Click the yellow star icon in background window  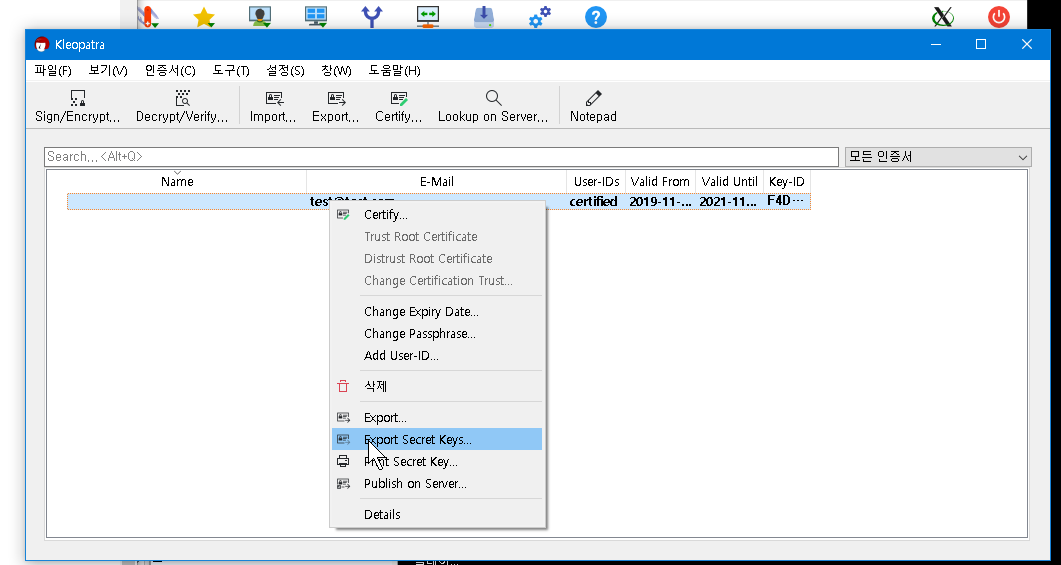coord(204,17)
